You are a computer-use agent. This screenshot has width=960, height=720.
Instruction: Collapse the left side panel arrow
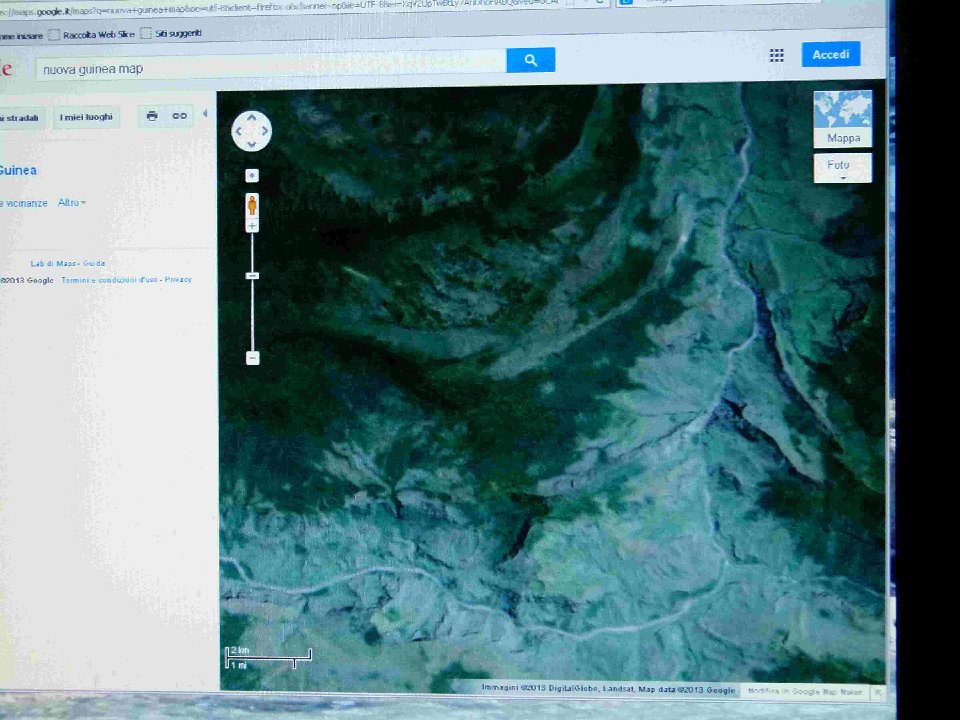pyautogui.click(x=205, y=113)
